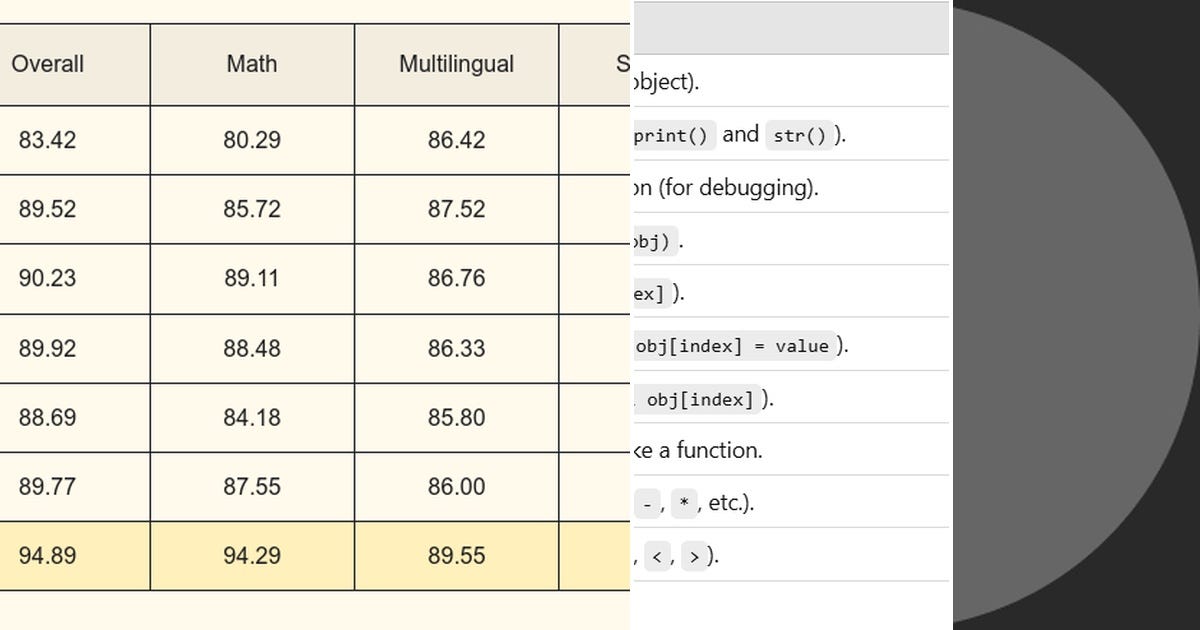
Task: Click the asterisk operator code chip
Action: (684, 503)
